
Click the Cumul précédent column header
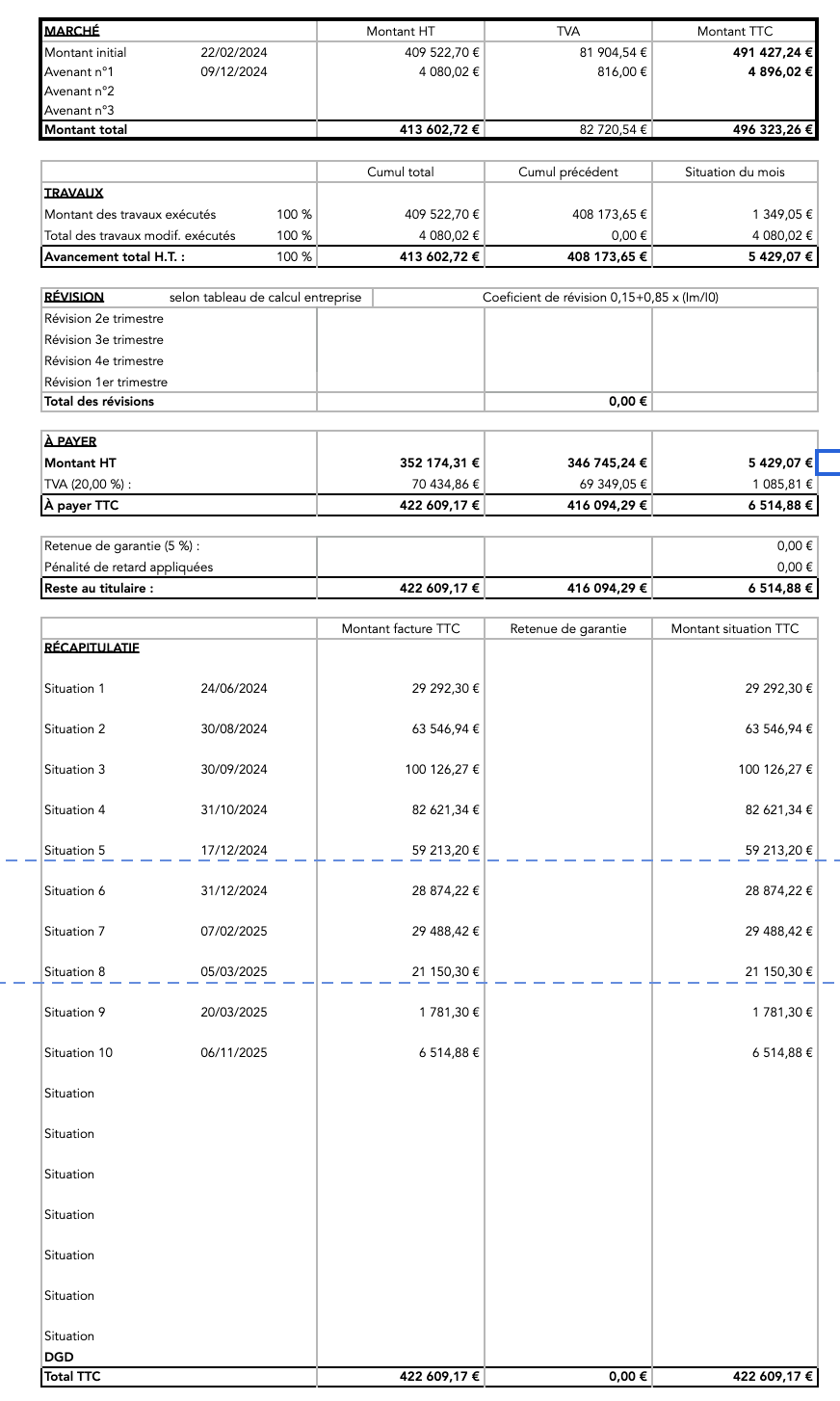pos(568,172)
